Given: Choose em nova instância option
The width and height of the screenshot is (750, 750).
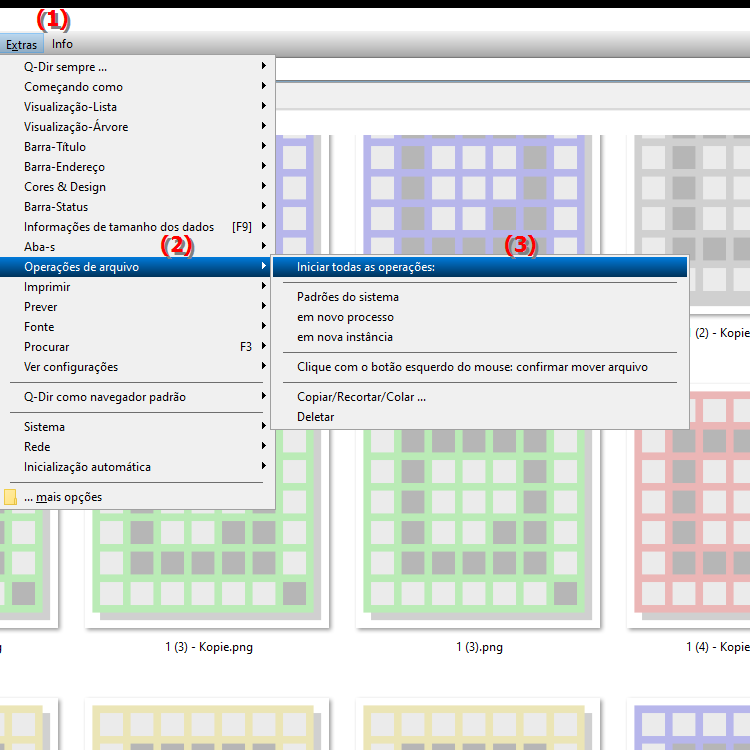Looking at the screenshot, I should tap(345, 337).
